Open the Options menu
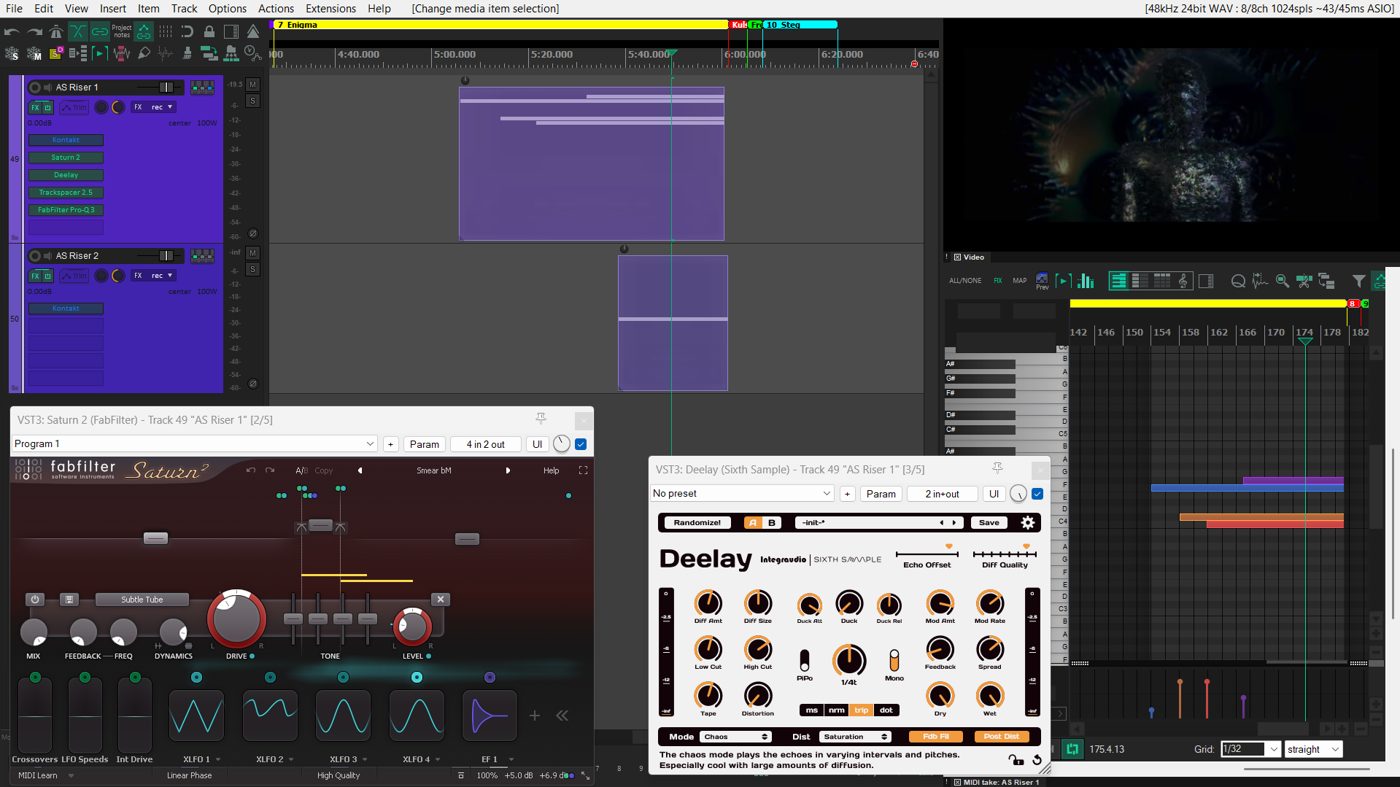This screenshot has width=1400, height=787. pyautogui.click(x=227, y=8)
